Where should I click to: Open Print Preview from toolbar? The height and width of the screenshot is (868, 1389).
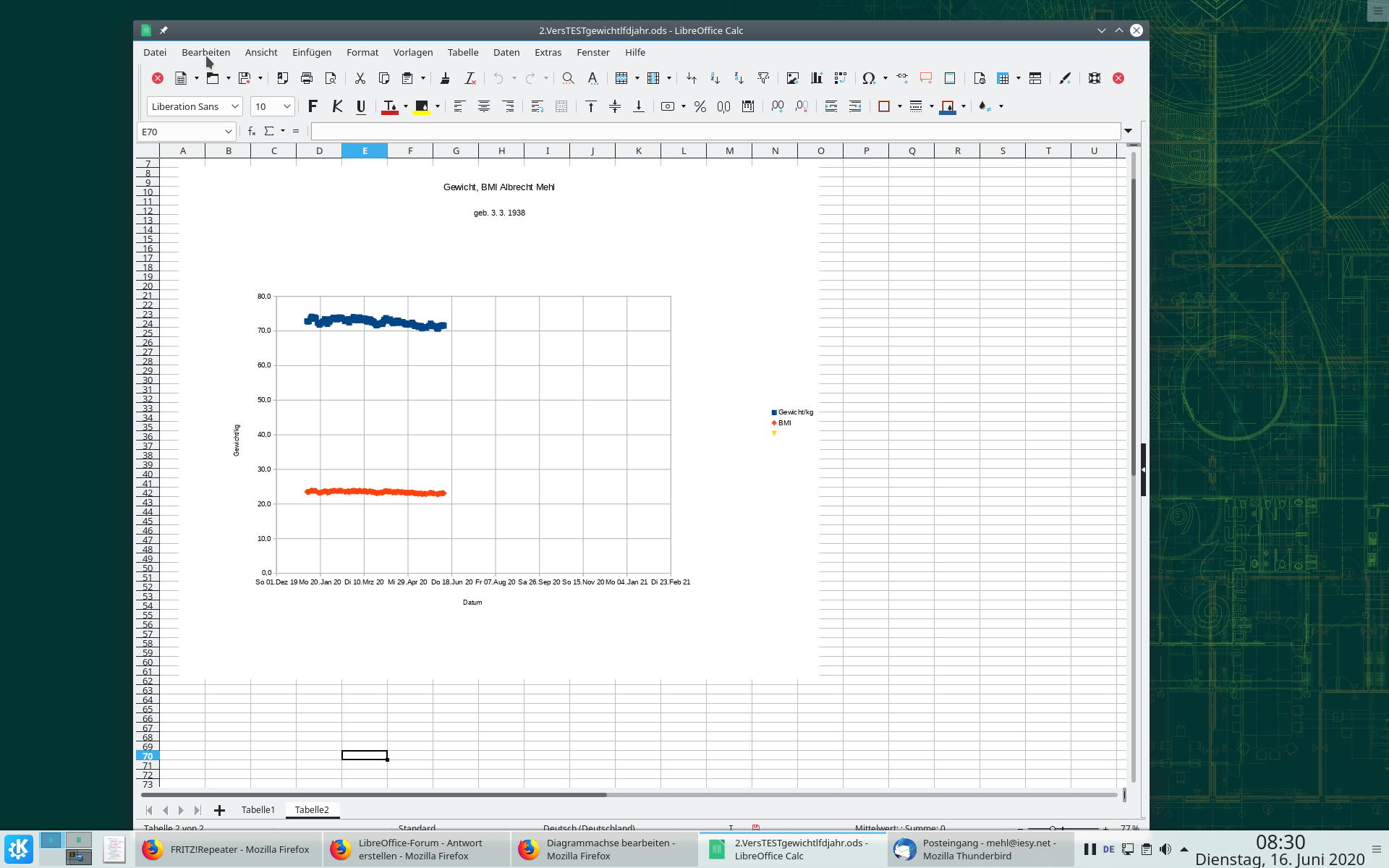pyautogui.click(x=331, y=78)
